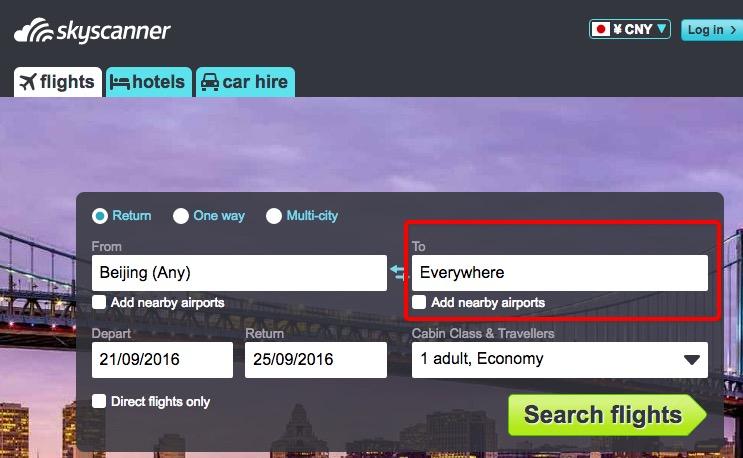Select the Multi-city radio button
743x458 pixels.
(273, 216)
